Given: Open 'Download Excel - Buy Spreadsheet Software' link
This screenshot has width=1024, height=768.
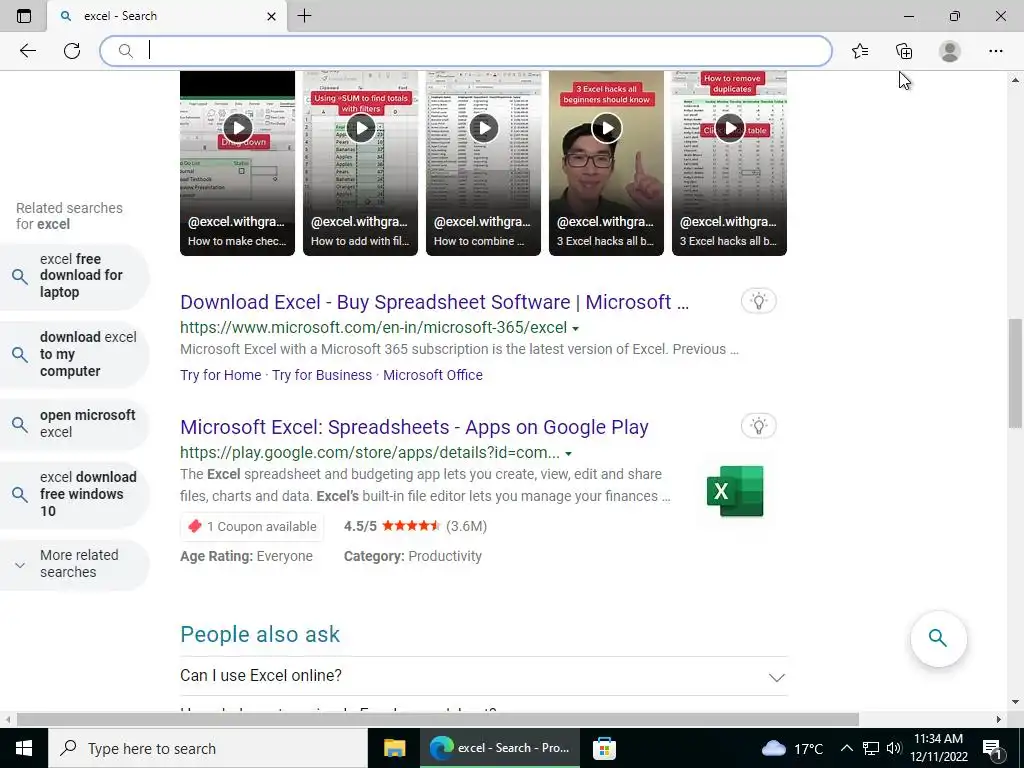Looking at the screenshot, I should (434, 302).
